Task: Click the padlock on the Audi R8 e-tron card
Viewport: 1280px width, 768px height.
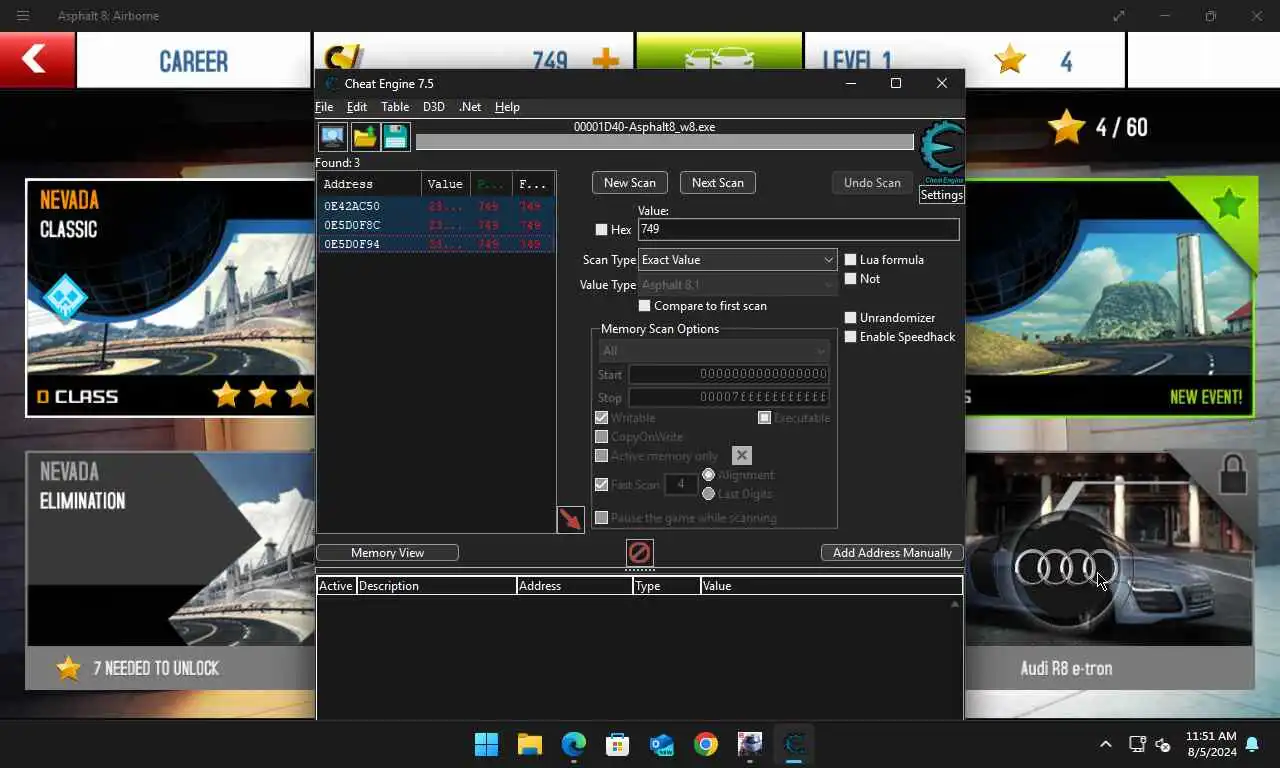Action: [x=1233, y=473]
